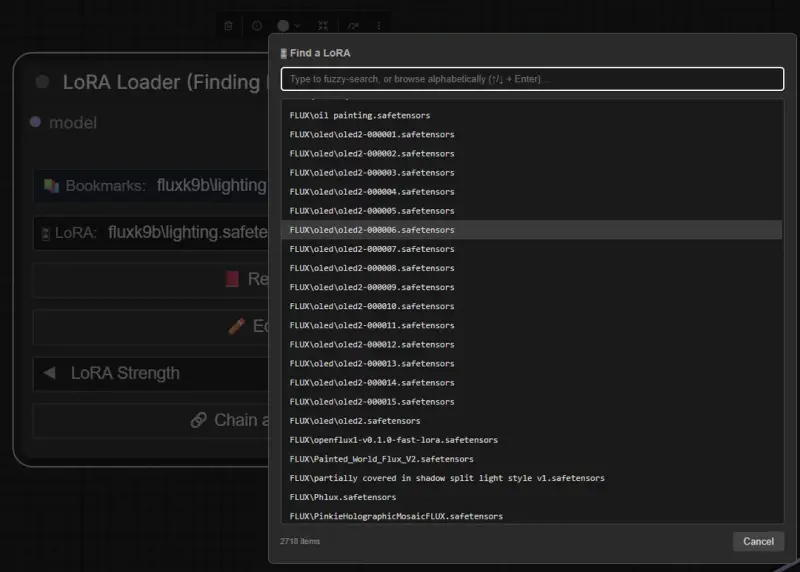Expand the node color dropdown chevron
Image resolution: width=800 pixels, height=572 pixels.
coord(297,26)
